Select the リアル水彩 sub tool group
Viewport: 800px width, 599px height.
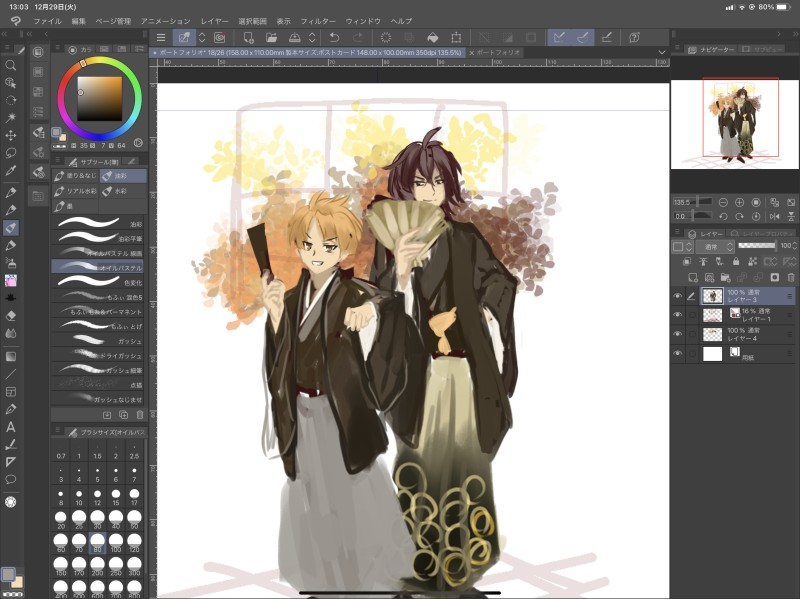click(x=76, y=191)
